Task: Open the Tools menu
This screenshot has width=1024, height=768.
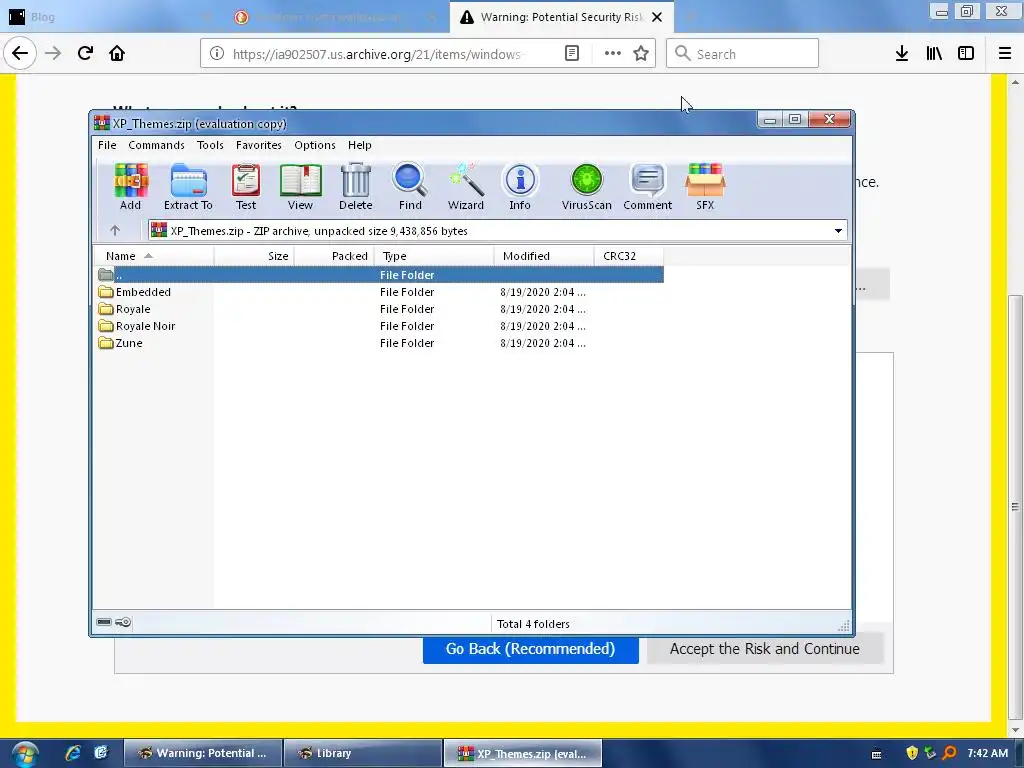Action: tap(210, 145)
